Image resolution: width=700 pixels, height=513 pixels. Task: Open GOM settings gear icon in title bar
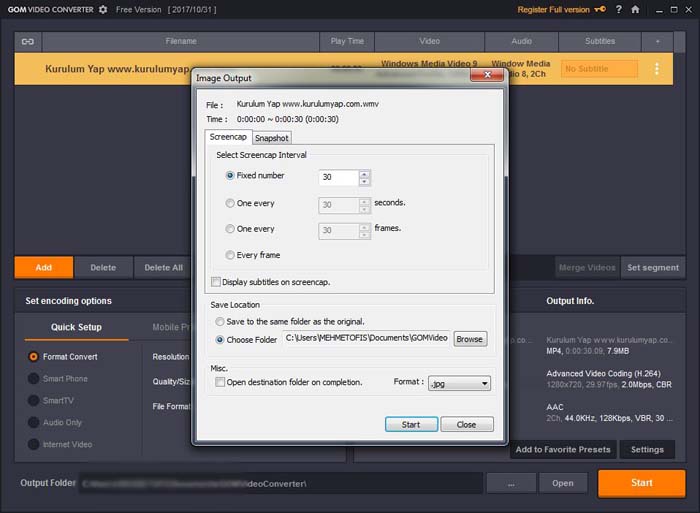103,9
